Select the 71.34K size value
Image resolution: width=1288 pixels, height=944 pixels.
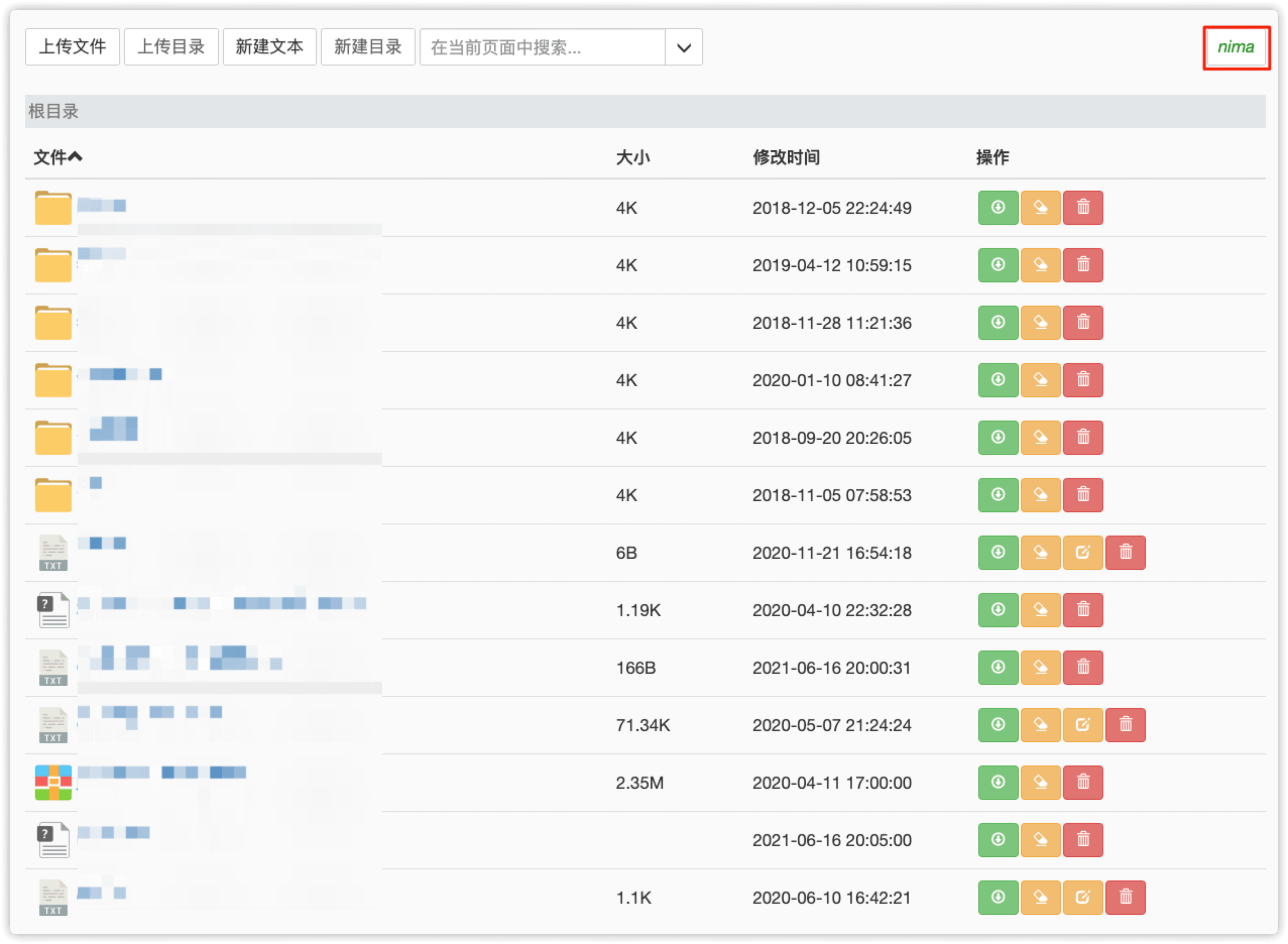[x=642, y=725]
